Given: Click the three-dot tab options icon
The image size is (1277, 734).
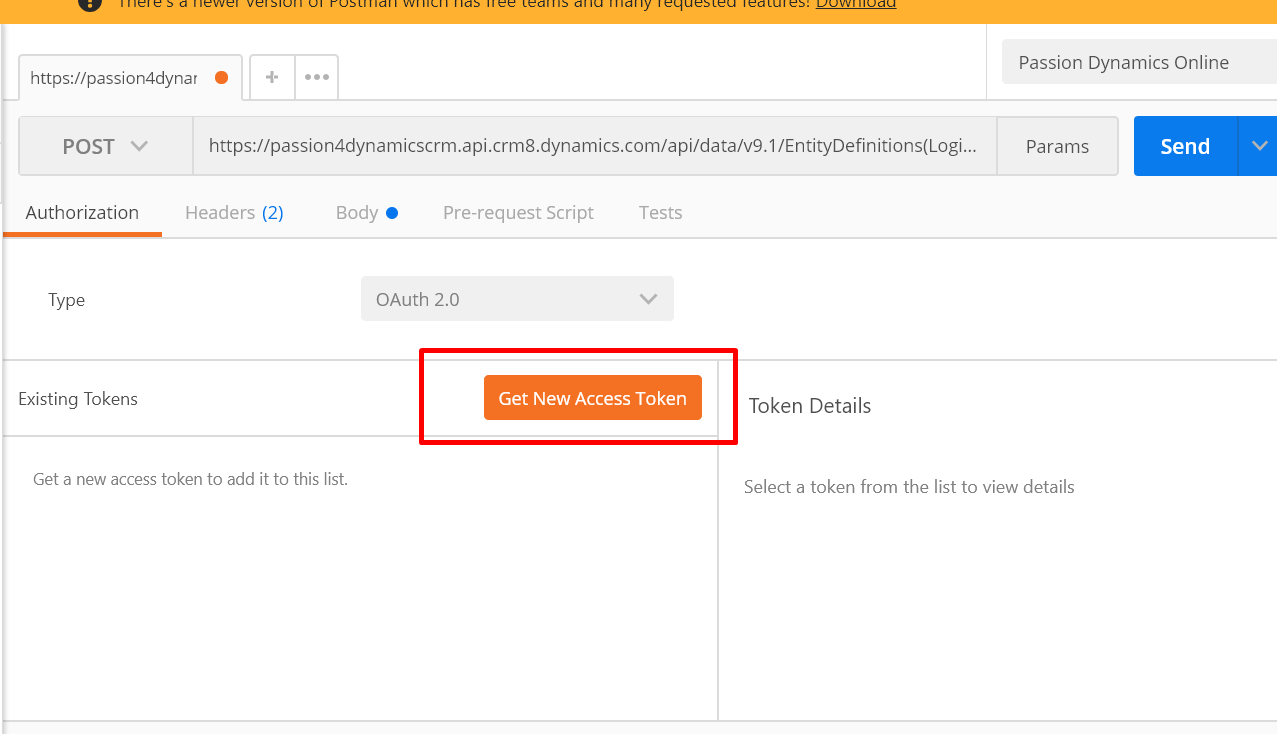Looking at the screenshot, I should pos(317,77).
